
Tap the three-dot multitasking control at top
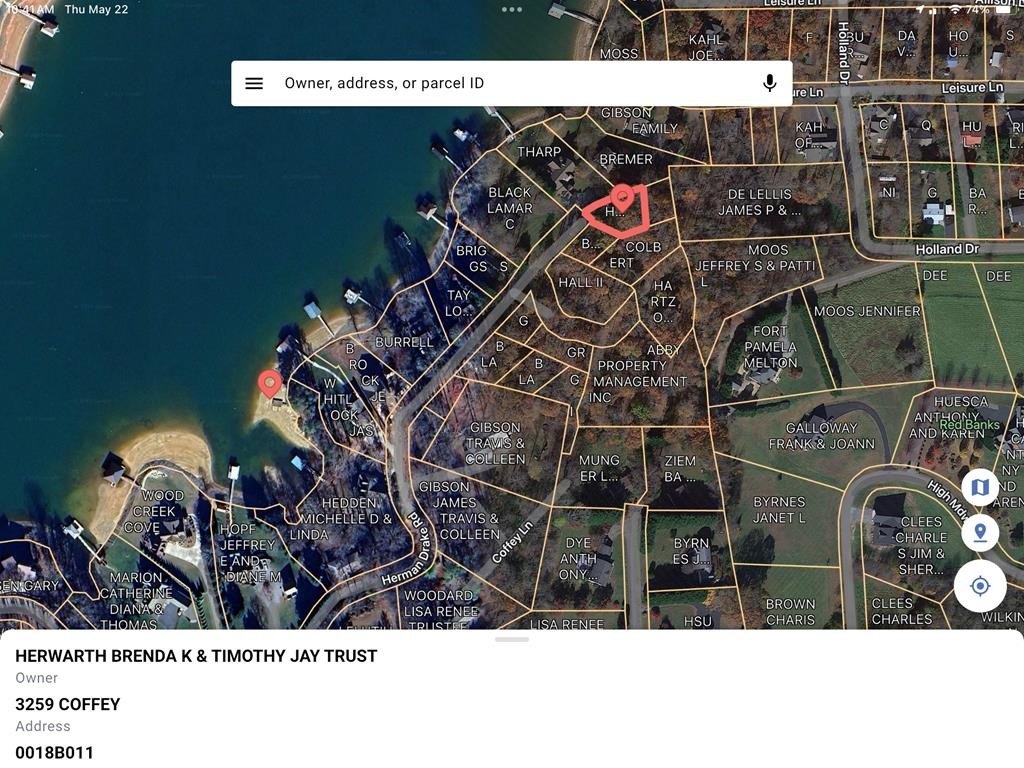[512, 10]
